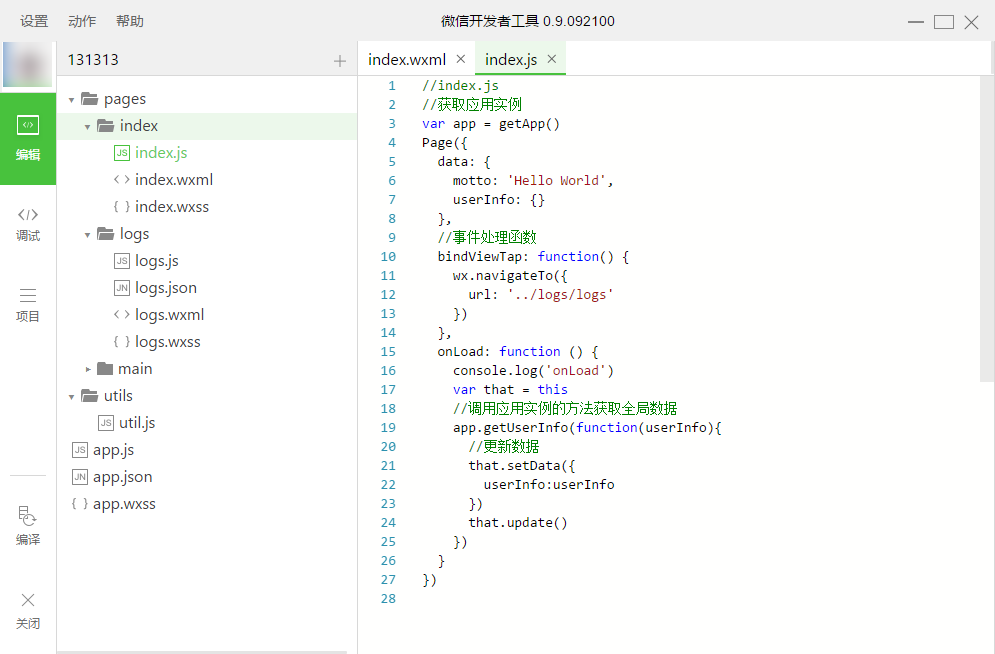Open the 帮助 (Help) menu

pos(130,21)
